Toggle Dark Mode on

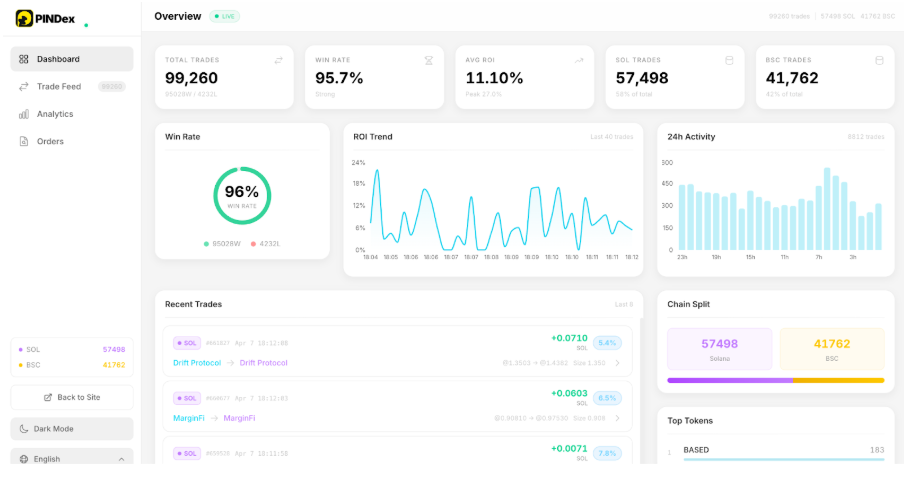tap(72, 429)
